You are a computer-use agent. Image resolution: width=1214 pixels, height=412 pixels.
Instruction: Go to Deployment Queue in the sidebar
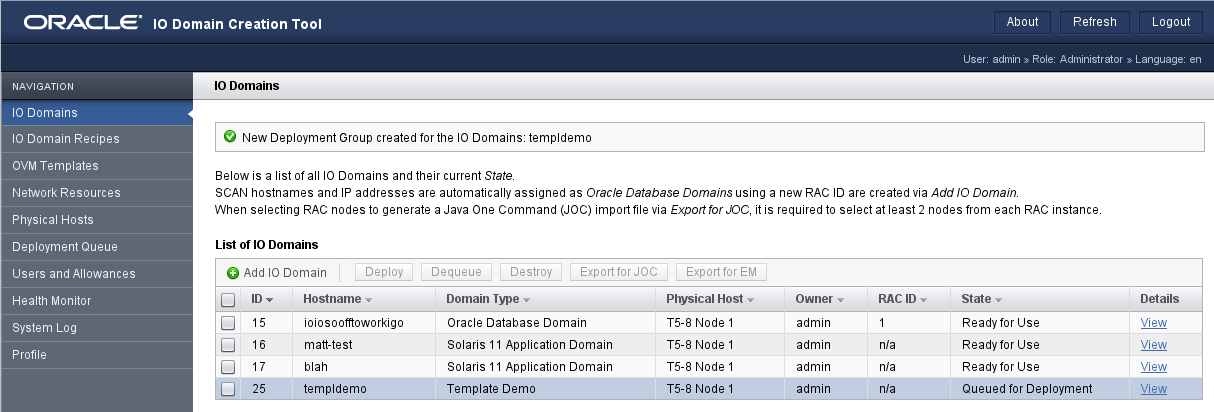[x=65, y=247]
